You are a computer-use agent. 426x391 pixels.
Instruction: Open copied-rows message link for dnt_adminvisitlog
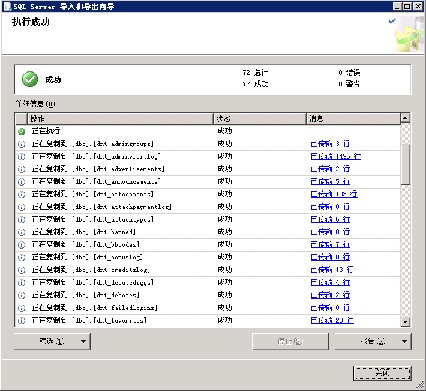[336, 156]
